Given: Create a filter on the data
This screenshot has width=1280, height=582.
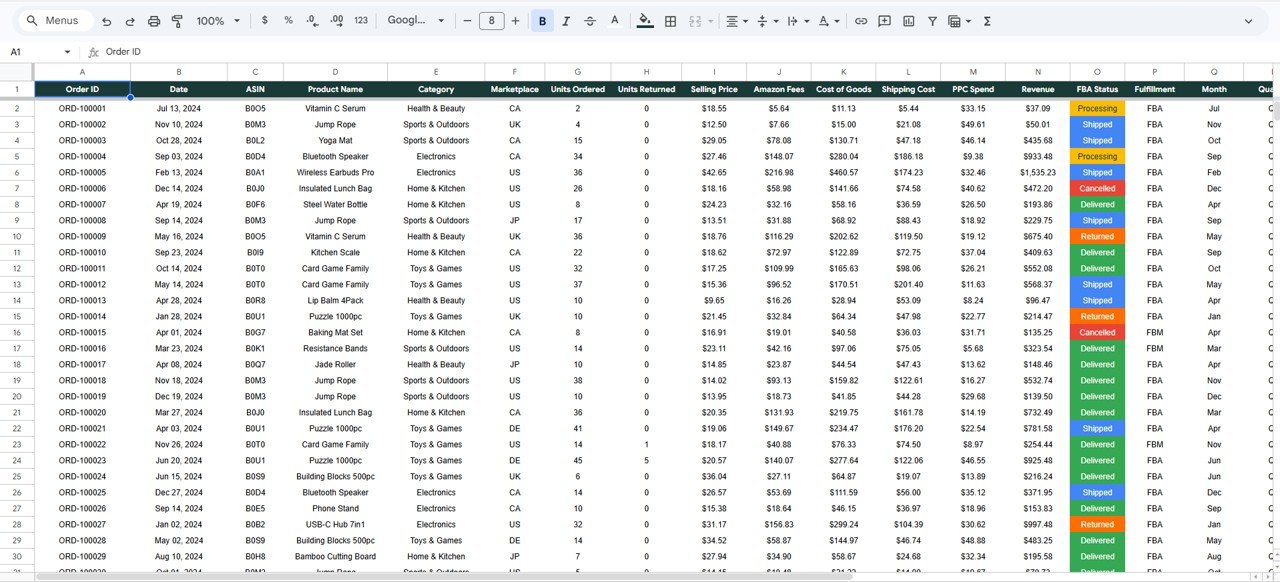Looking at the screenshot, I should 932,20.
